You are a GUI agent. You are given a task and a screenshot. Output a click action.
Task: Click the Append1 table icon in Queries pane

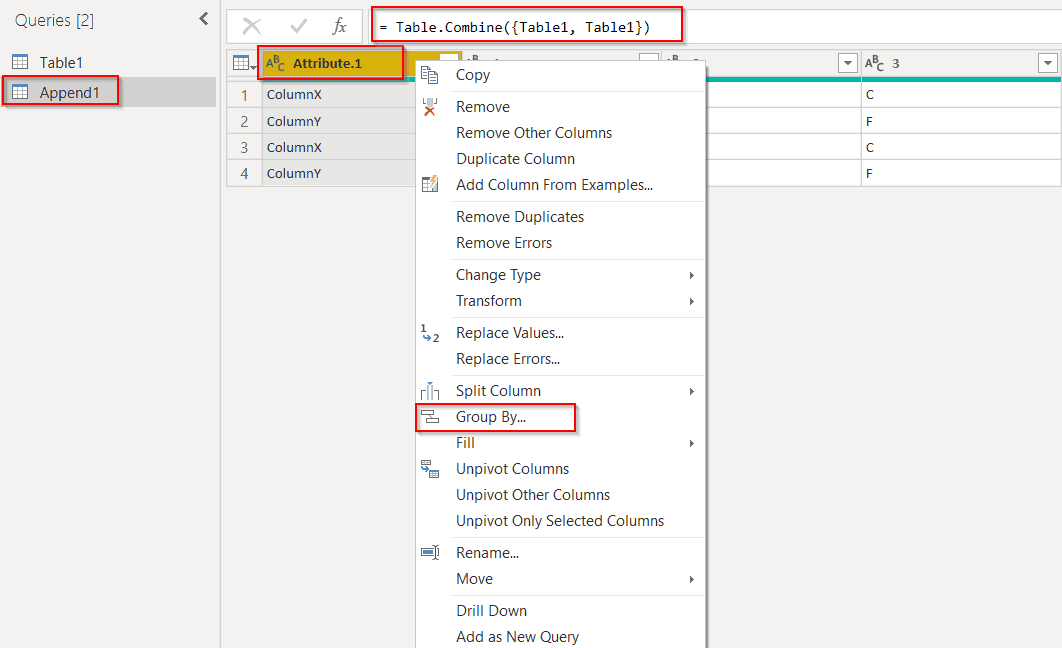[x=21, y=91]
